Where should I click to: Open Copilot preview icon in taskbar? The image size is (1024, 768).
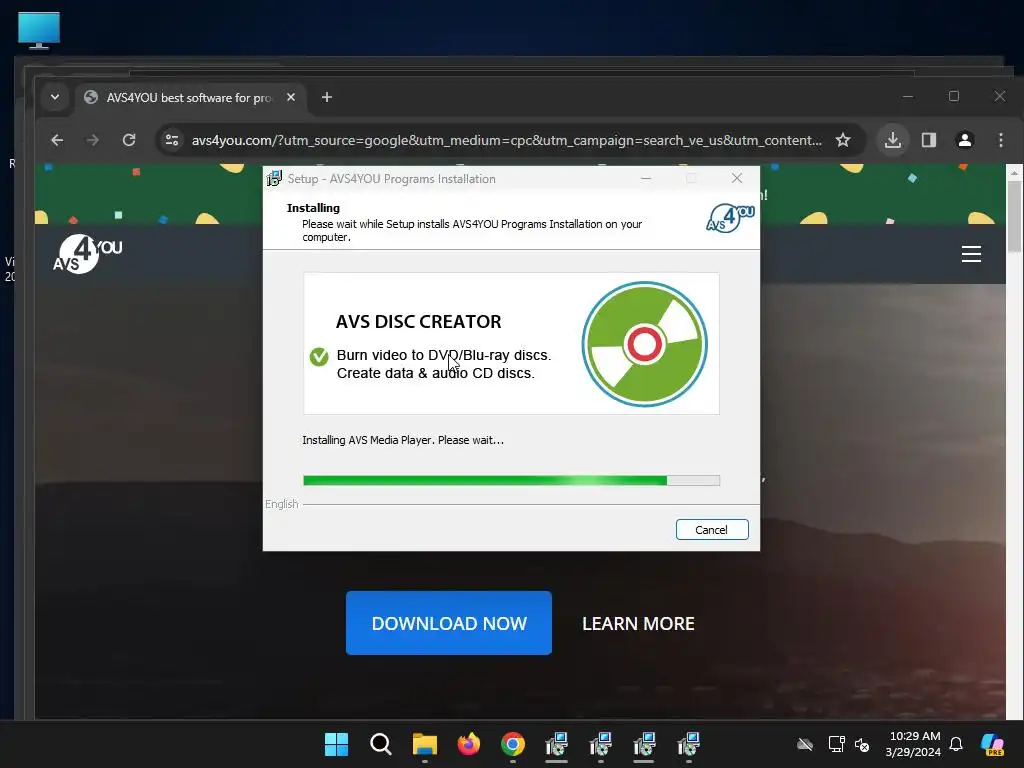click(992, 744)
